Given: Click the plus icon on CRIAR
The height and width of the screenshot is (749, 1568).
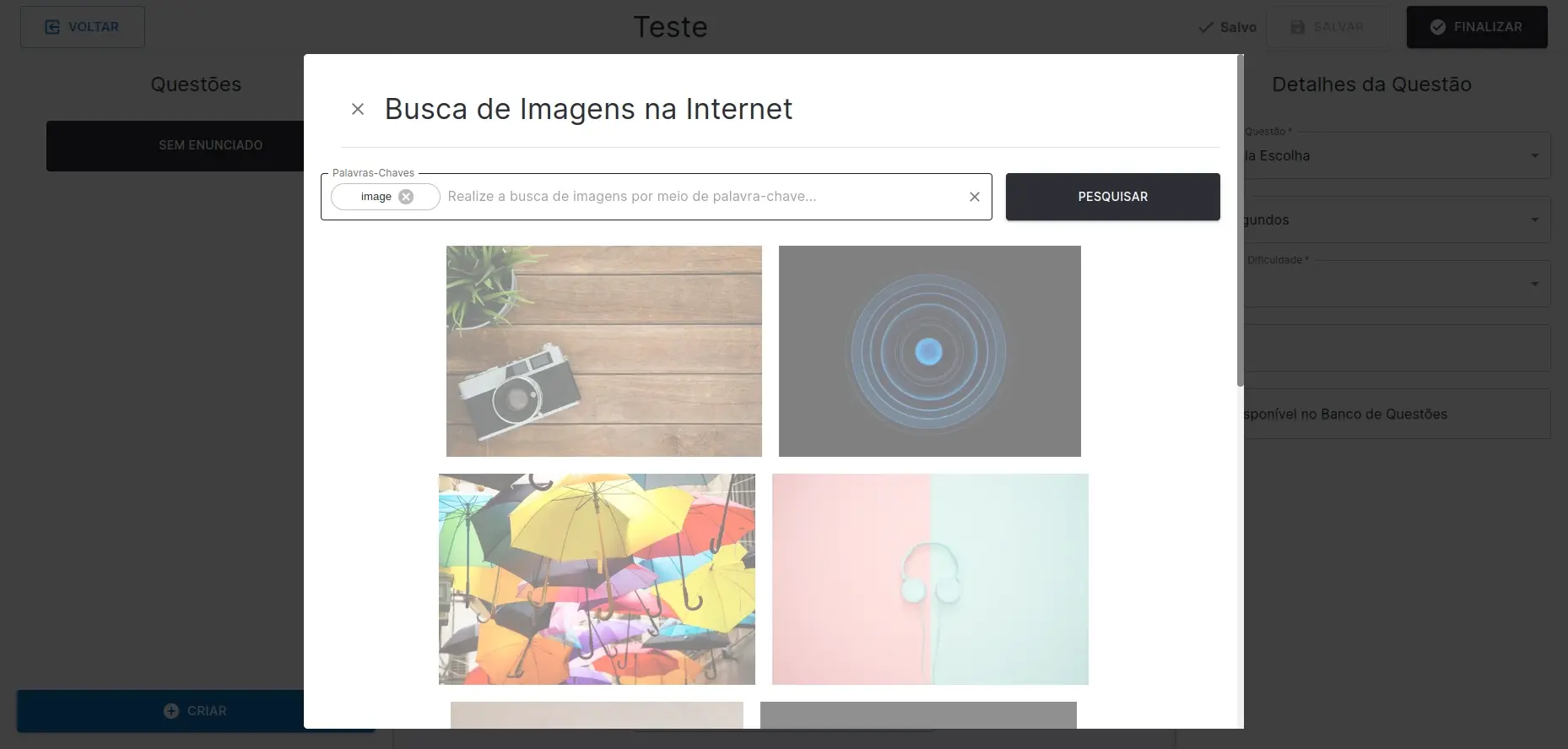Looking at the screenshot, I should [171, 711].
